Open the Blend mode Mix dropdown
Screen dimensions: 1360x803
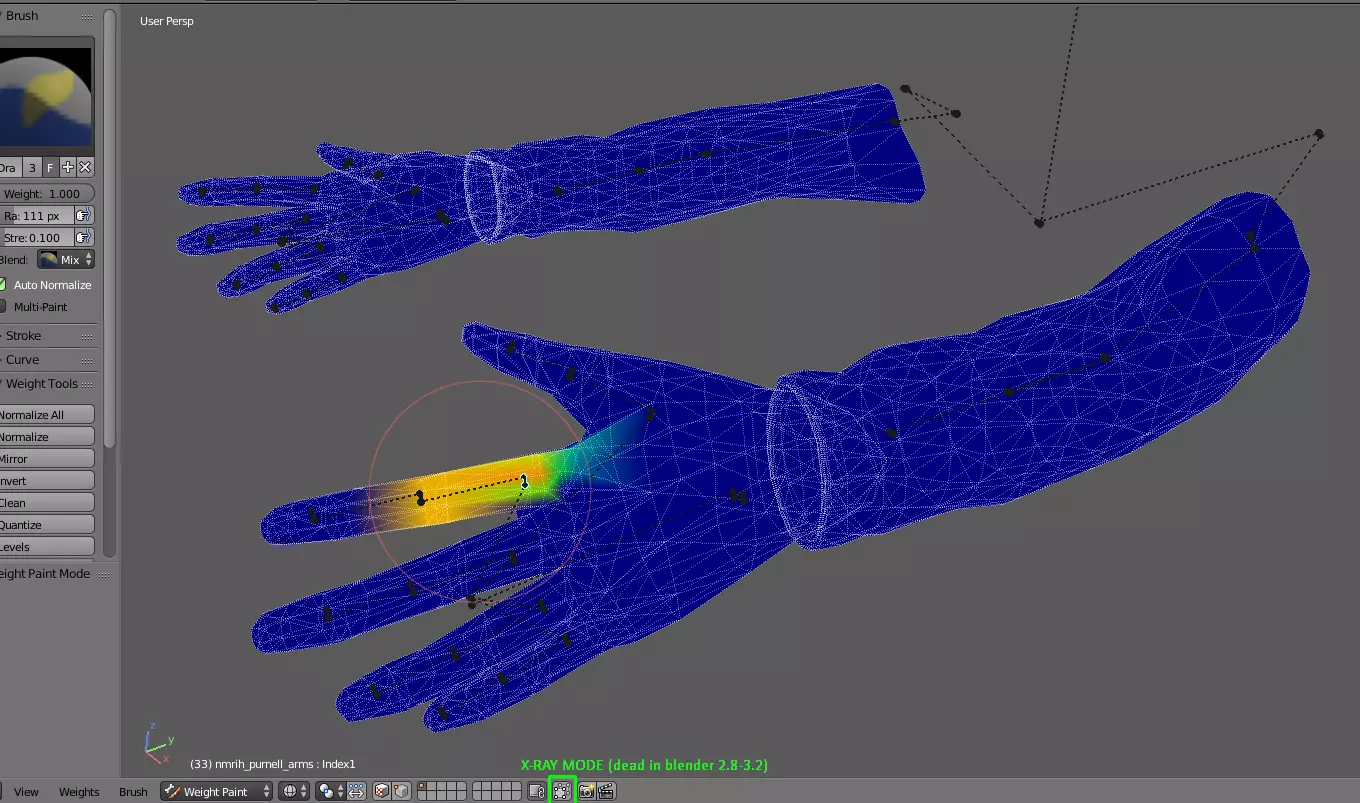pyautogui.click(x=65, y=259)
